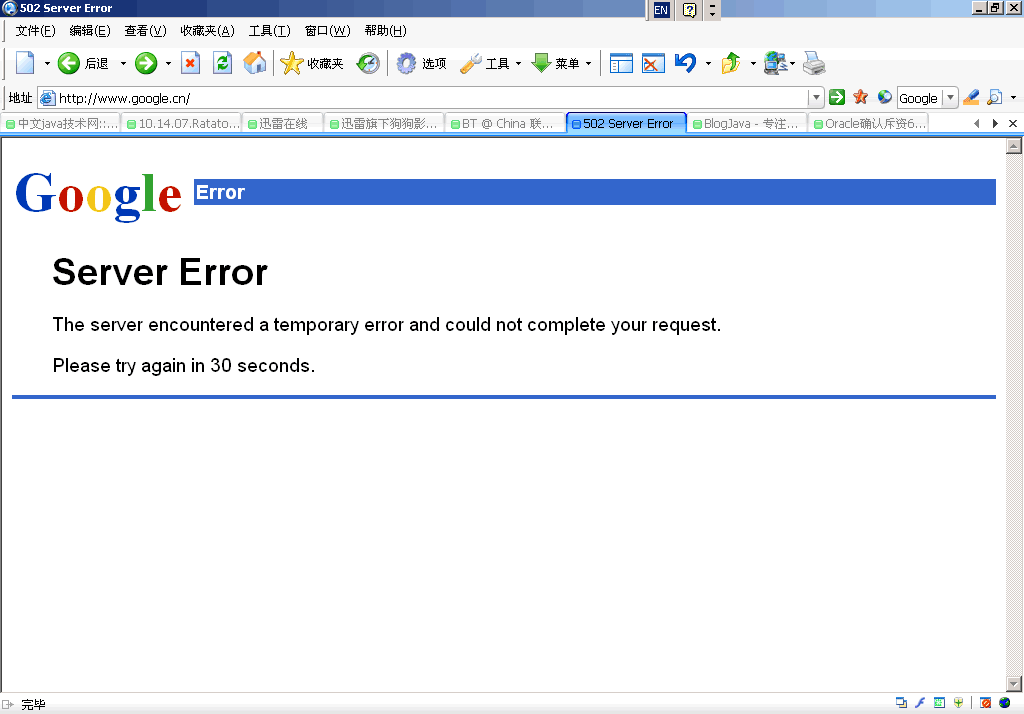Click the globe search engine icon
Viewport: 1024px width, 714px height.
click(884, 97)
